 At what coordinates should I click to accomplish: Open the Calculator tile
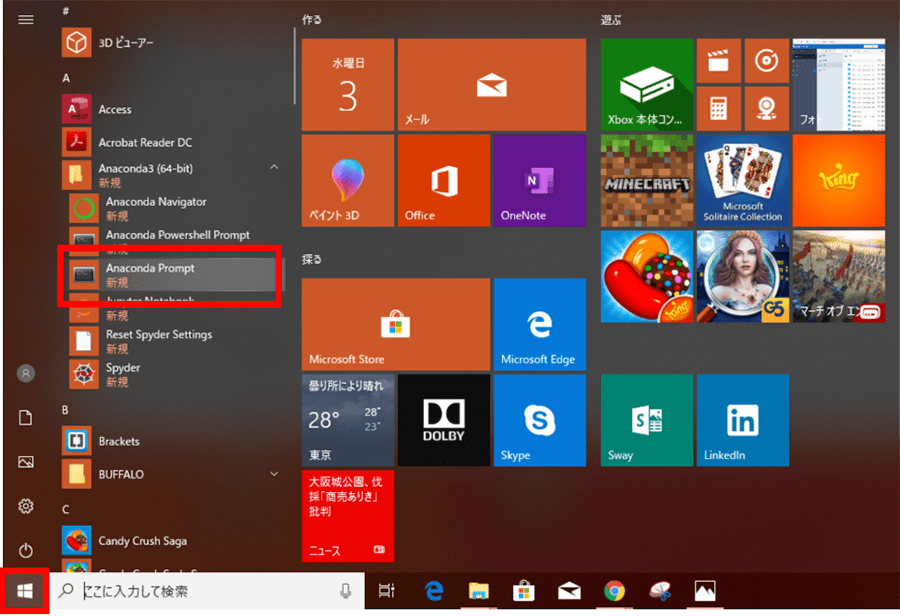(x=719, y=109)
